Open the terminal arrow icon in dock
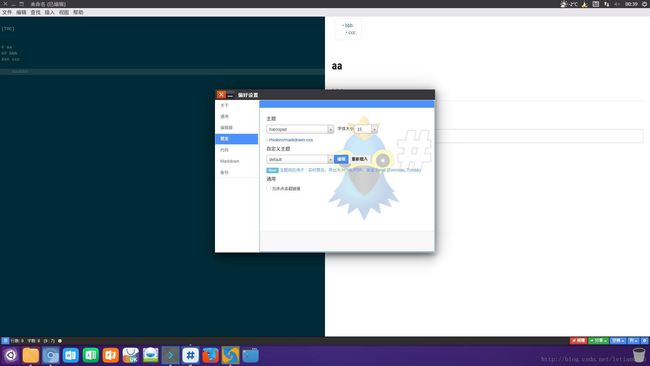The width and height of the screenshot is (650, 366). coord(170,355)
